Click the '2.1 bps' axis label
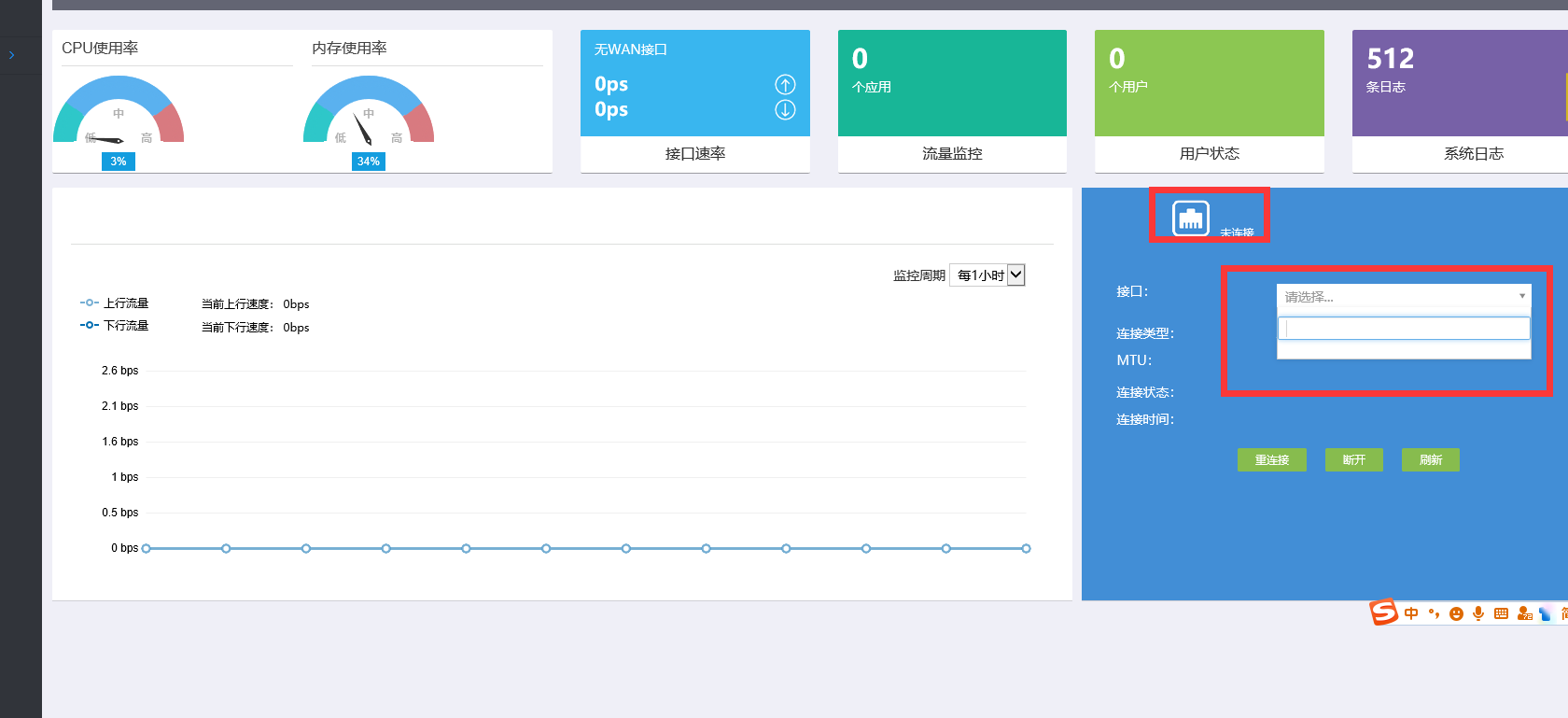The height and width of the screenshot is (718, 1568). 120,406
